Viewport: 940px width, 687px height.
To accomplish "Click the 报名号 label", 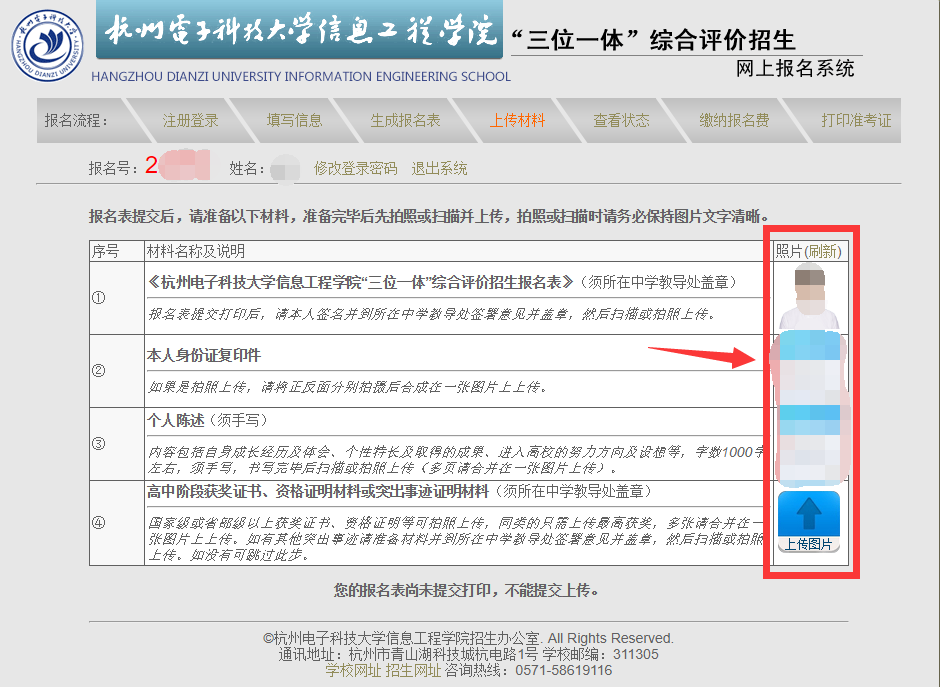I will pyautogui.click(x=113, y=168).
